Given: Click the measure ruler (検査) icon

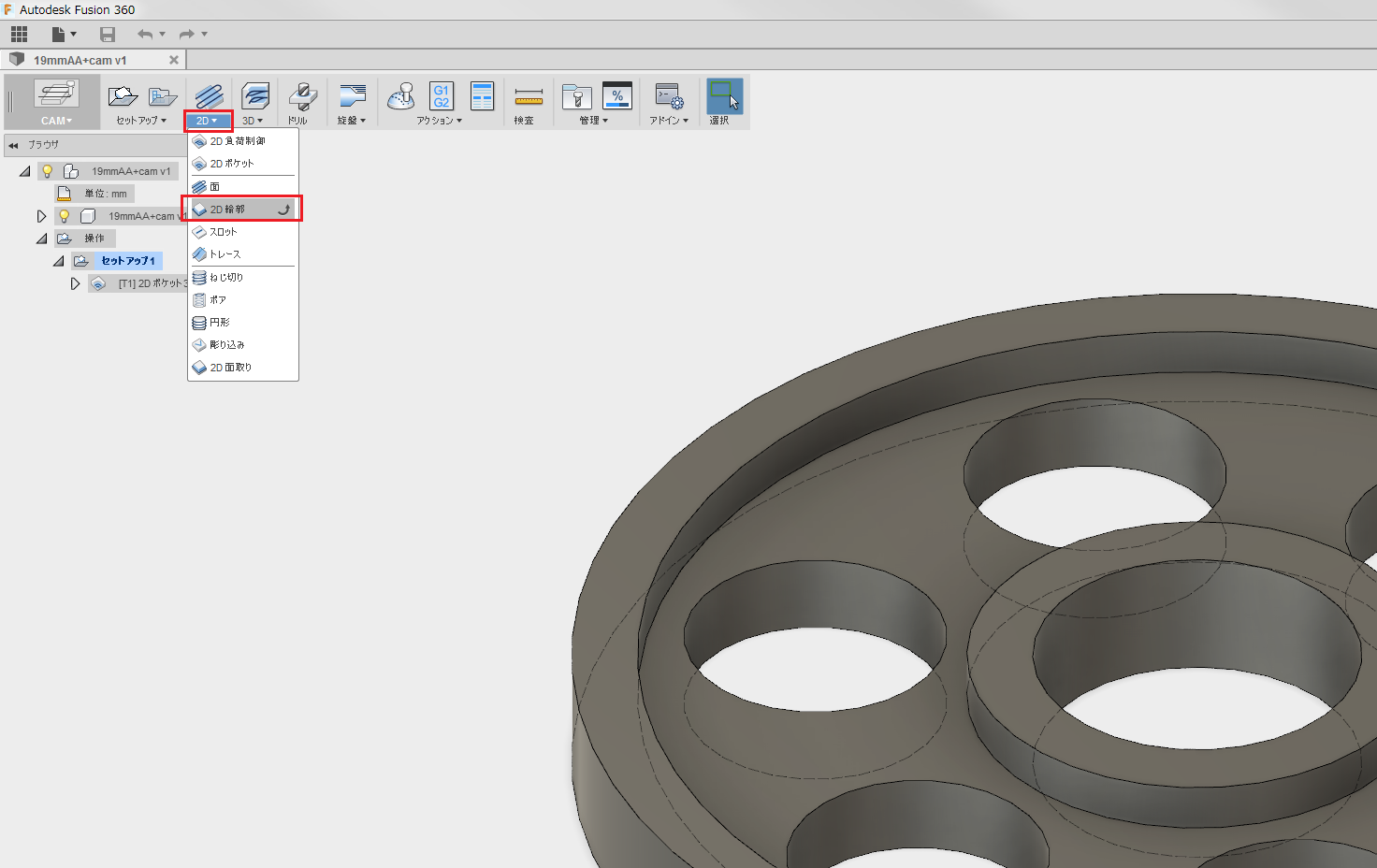Looking at the screenshot, I should click(528, 97).
